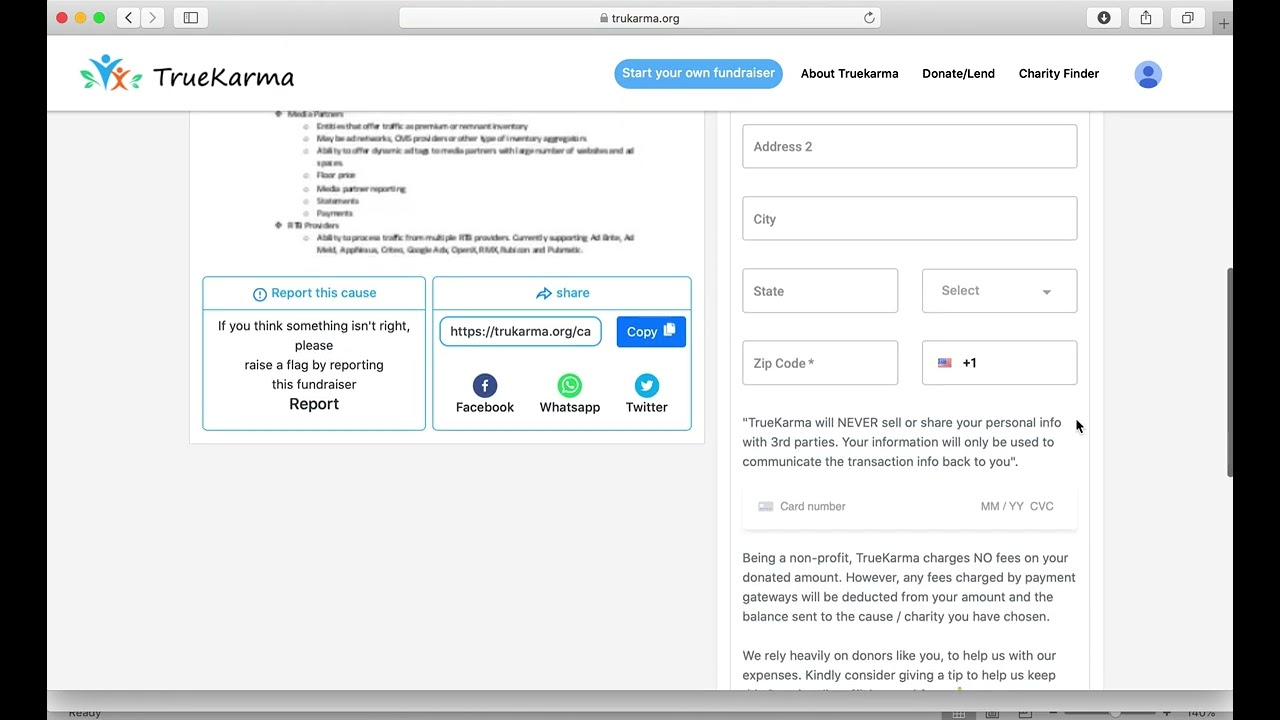Open the Charity Finder page
This screenshot has height=720, width=1280.
1059,74
